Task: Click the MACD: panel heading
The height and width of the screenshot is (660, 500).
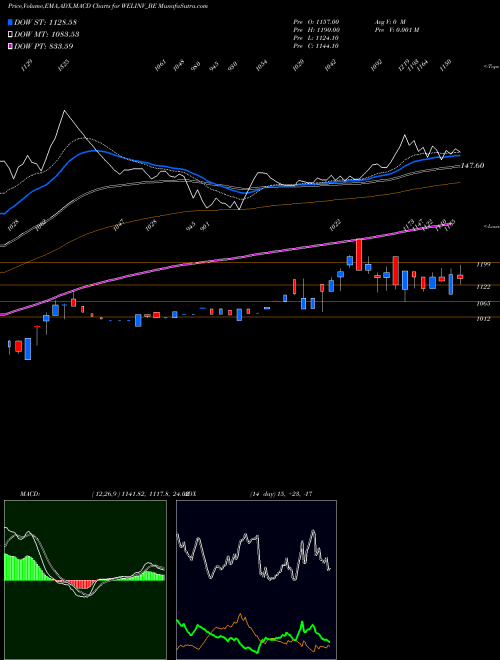Action: coord(29,494)
